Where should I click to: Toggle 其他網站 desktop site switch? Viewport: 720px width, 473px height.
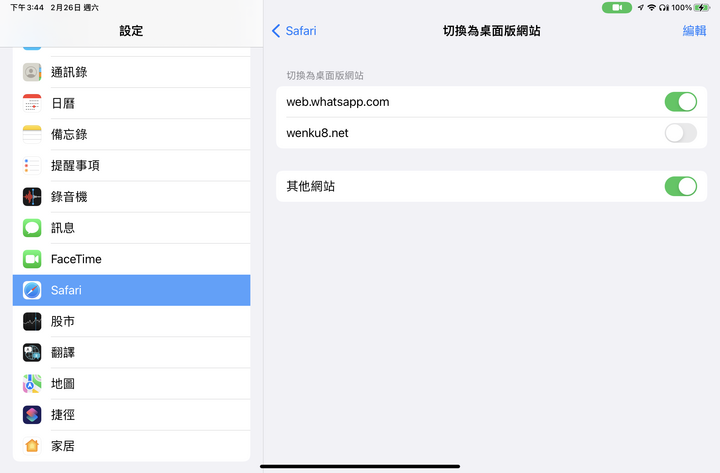681,186
